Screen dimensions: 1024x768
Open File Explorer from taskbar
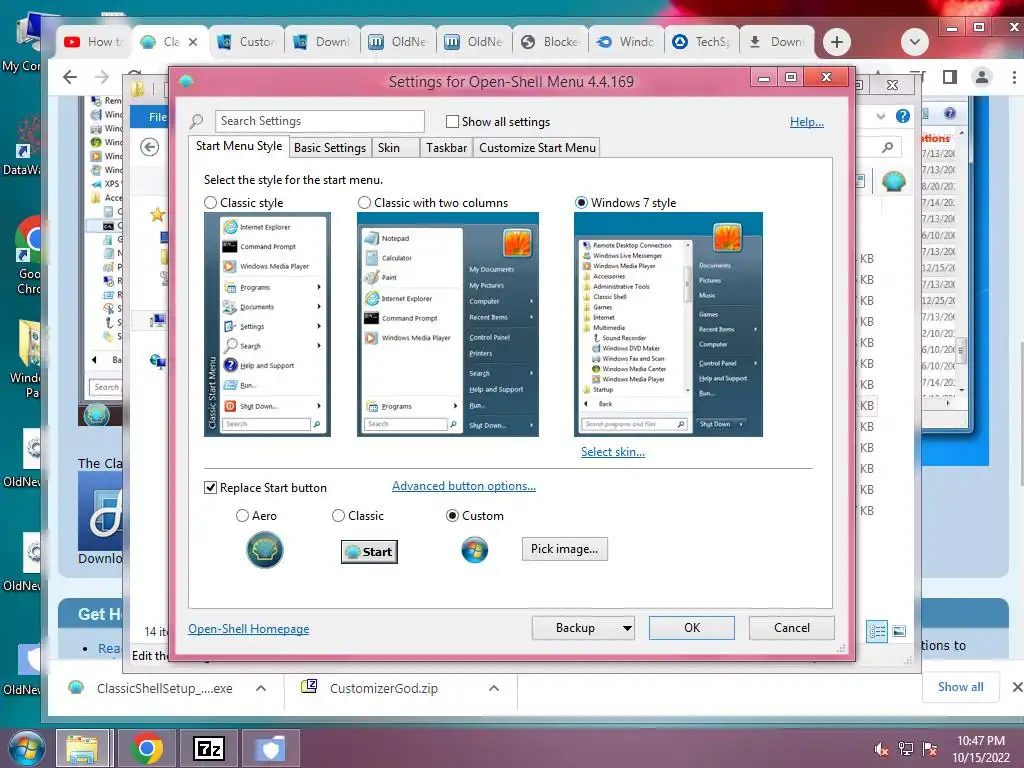coord(82,748)
